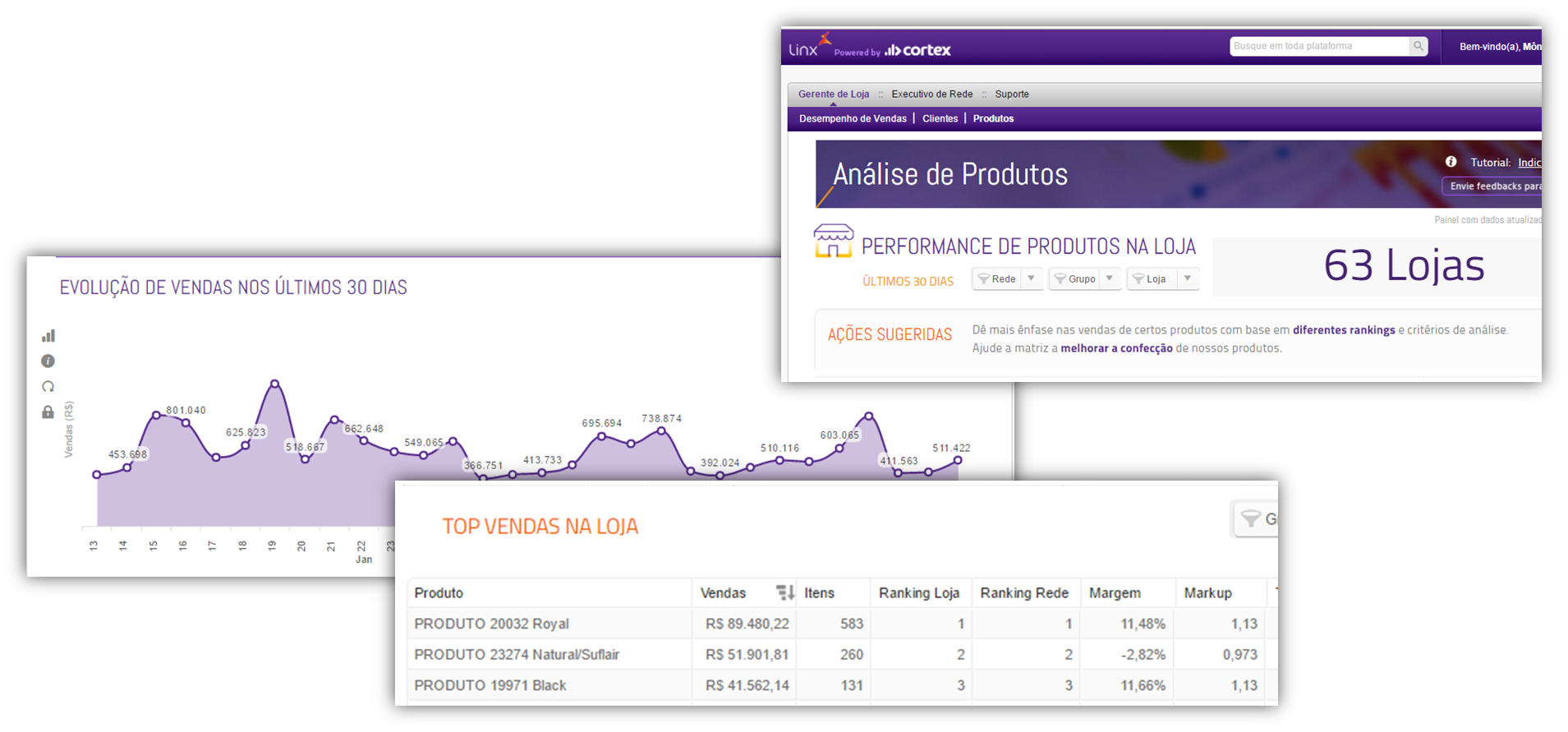Click the store icon beside Performance de Produtos
Screen dimensions: 1568x732
tap(834, 241)
